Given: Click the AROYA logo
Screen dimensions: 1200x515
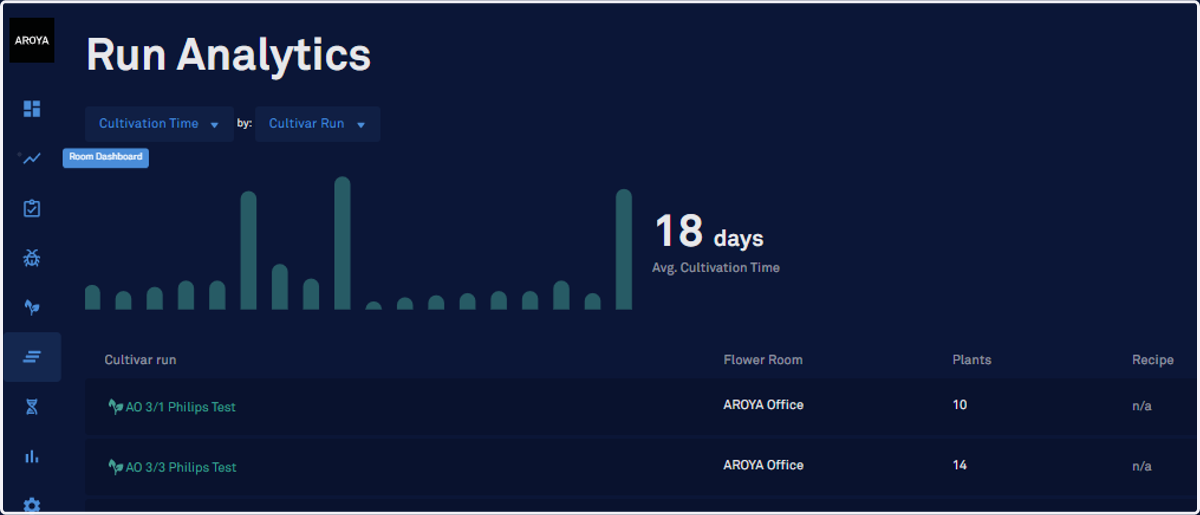Looking at the screenshot, I should (32, 40).
